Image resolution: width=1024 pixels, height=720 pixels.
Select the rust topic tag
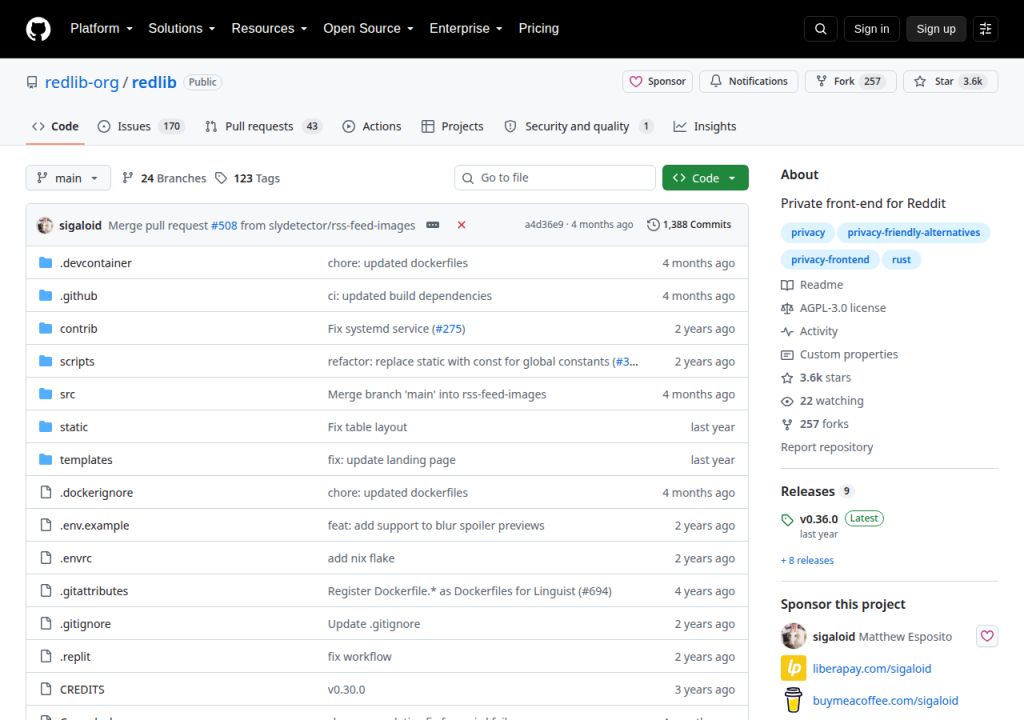click(x=901, y=259)
